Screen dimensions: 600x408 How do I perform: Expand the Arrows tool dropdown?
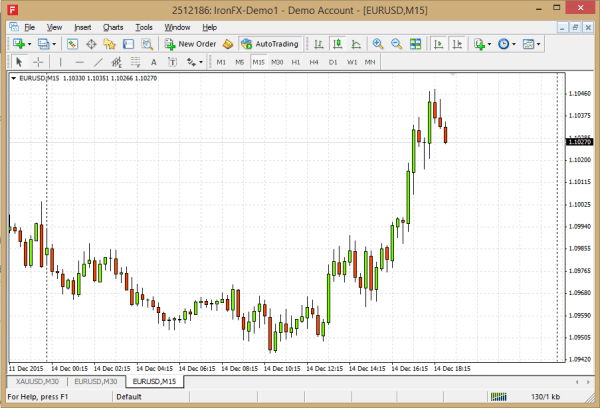201,62
